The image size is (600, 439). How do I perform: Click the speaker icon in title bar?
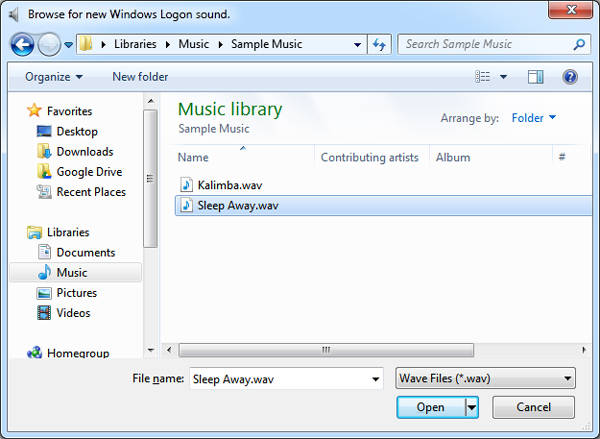pos(14,15)
